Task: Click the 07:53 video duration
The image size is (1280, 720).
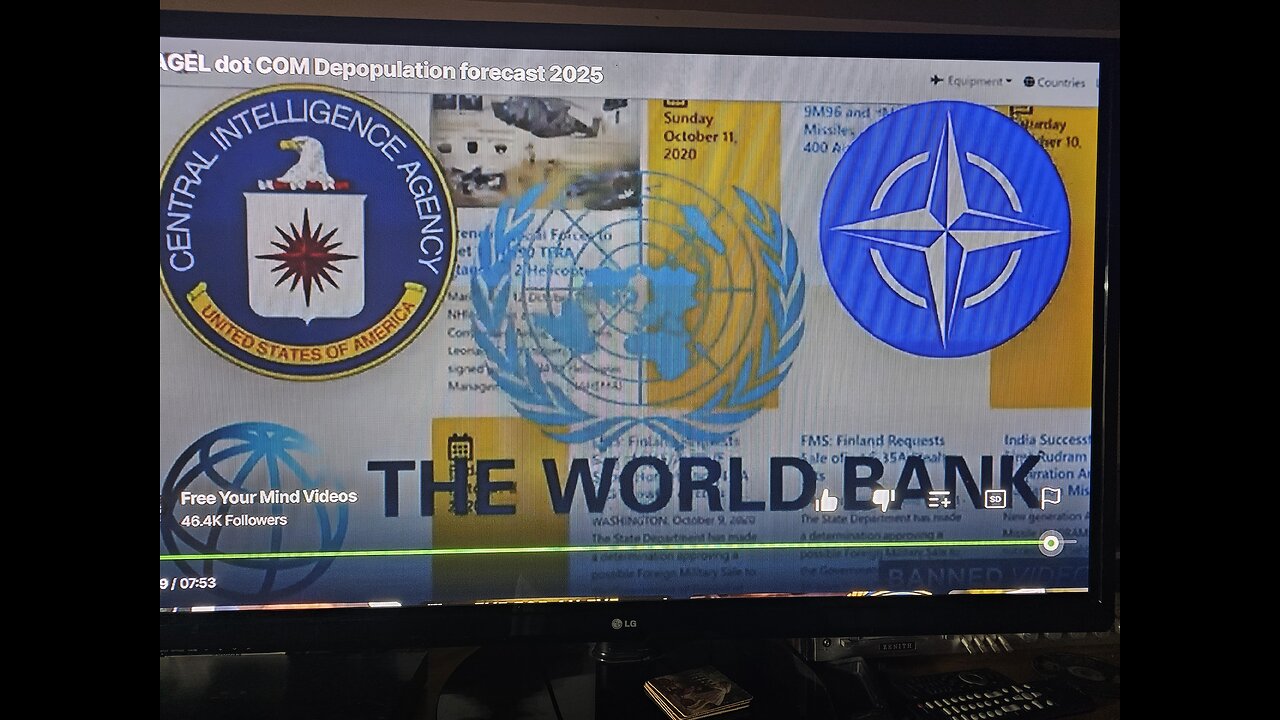Action: coord(198,583)
